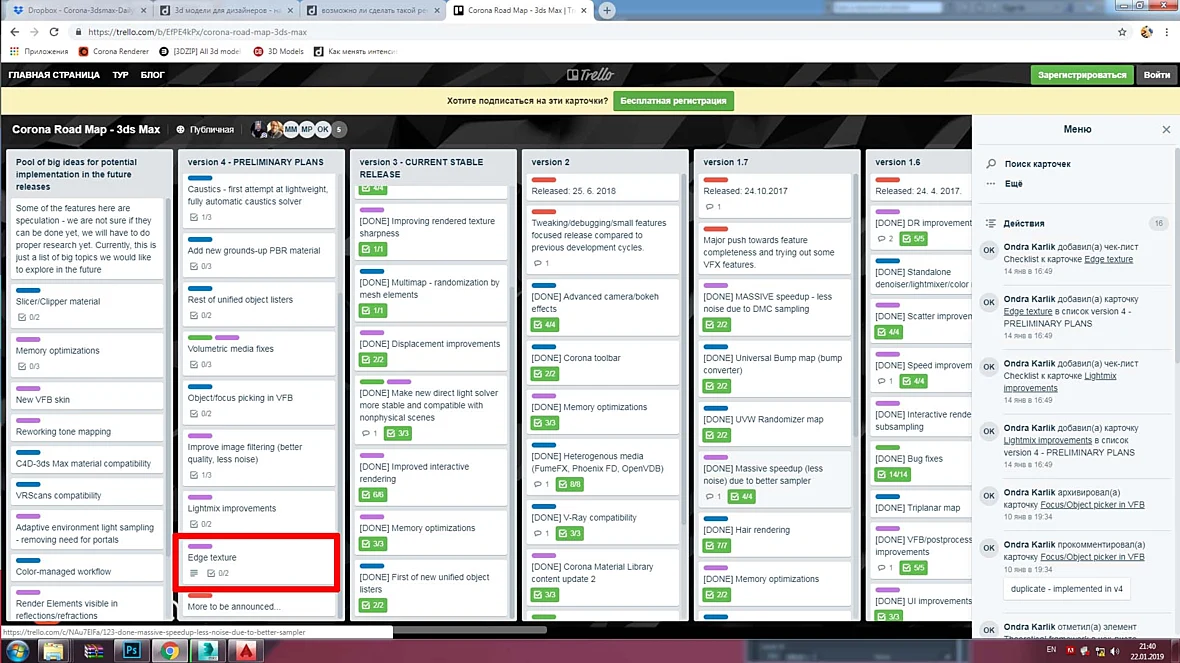The image size is (1180, 663).
Task: Switch to the Dropbox - Corona-3dsmax-Daily tab
Action: [80, 11]
